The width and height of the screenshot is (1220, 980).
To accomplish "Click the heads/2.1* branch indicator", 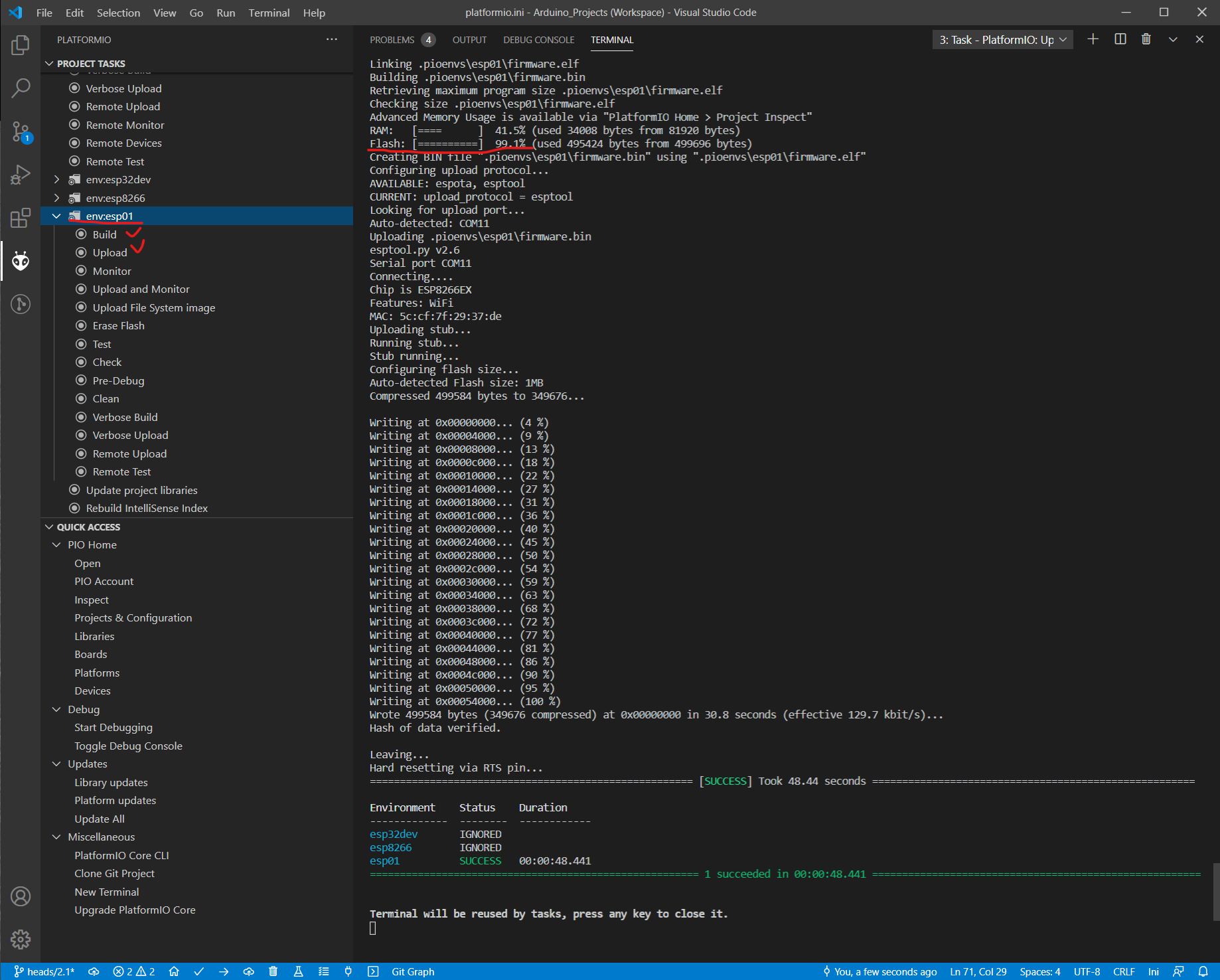I will [44, 971].
